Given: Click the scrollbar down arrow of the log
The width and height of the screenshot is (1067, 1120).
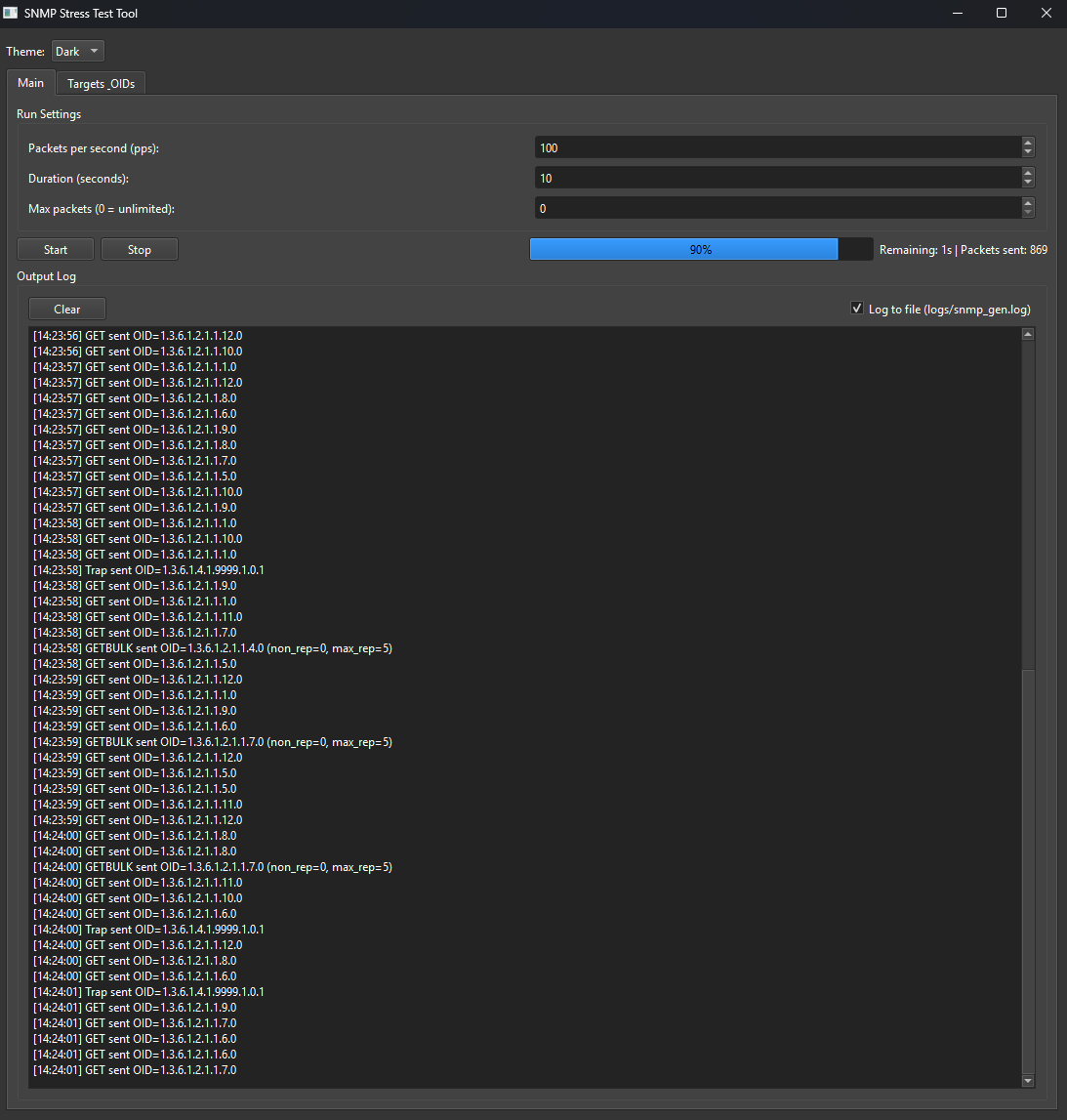Looking at the screenshot, I should click(1027, 1081).
